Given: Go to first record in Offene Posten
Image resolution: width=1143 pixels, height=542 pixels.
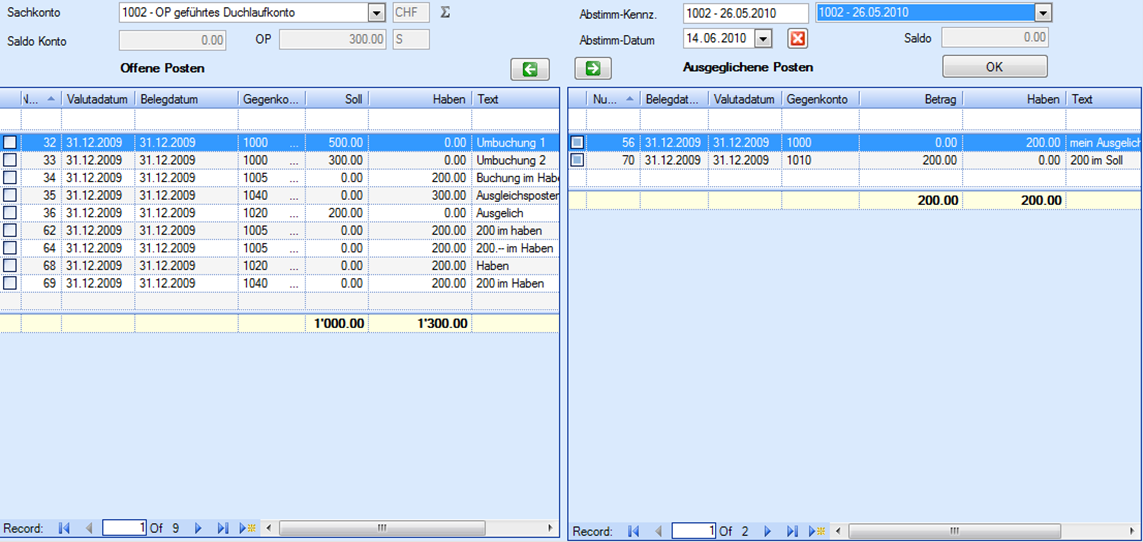Looking at the screenshot, I should click(64, 528).
